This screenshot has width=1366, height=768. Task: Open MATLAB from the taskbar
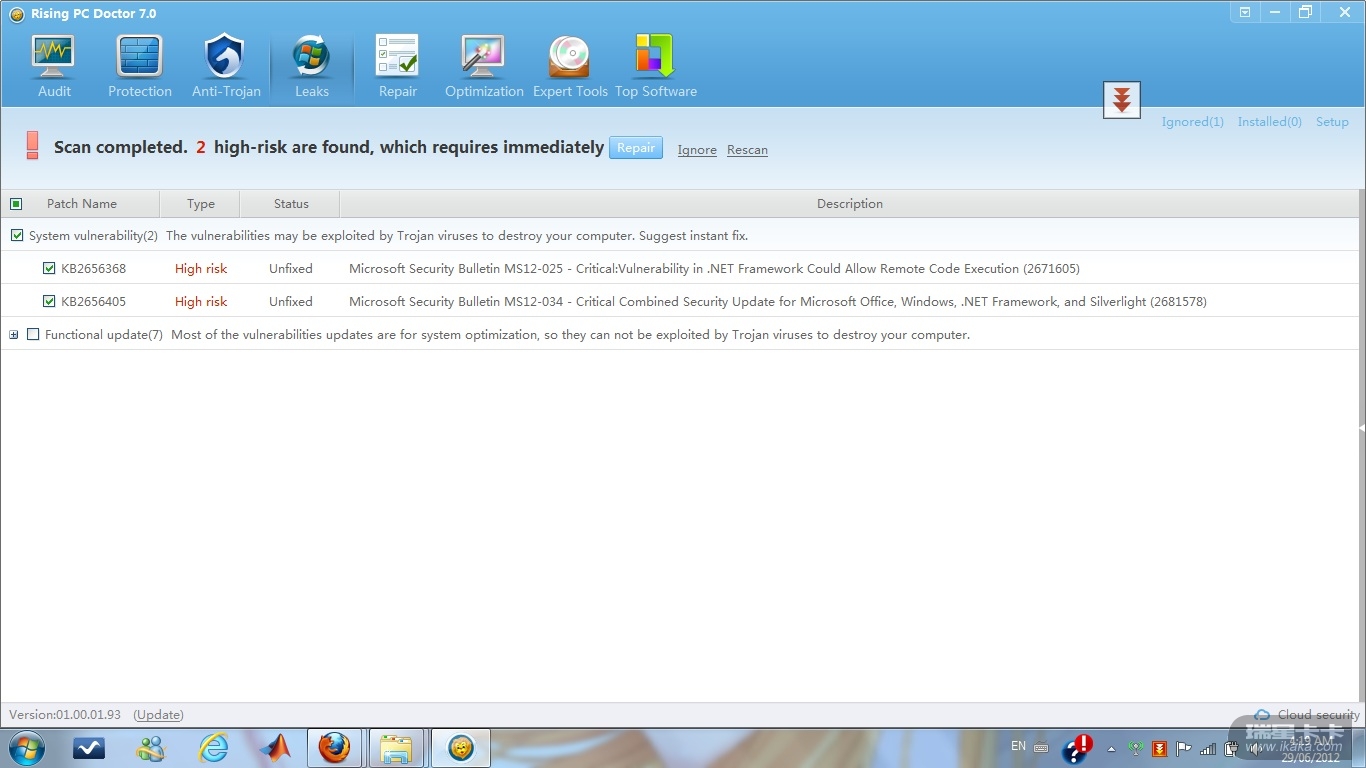point(275,748)
